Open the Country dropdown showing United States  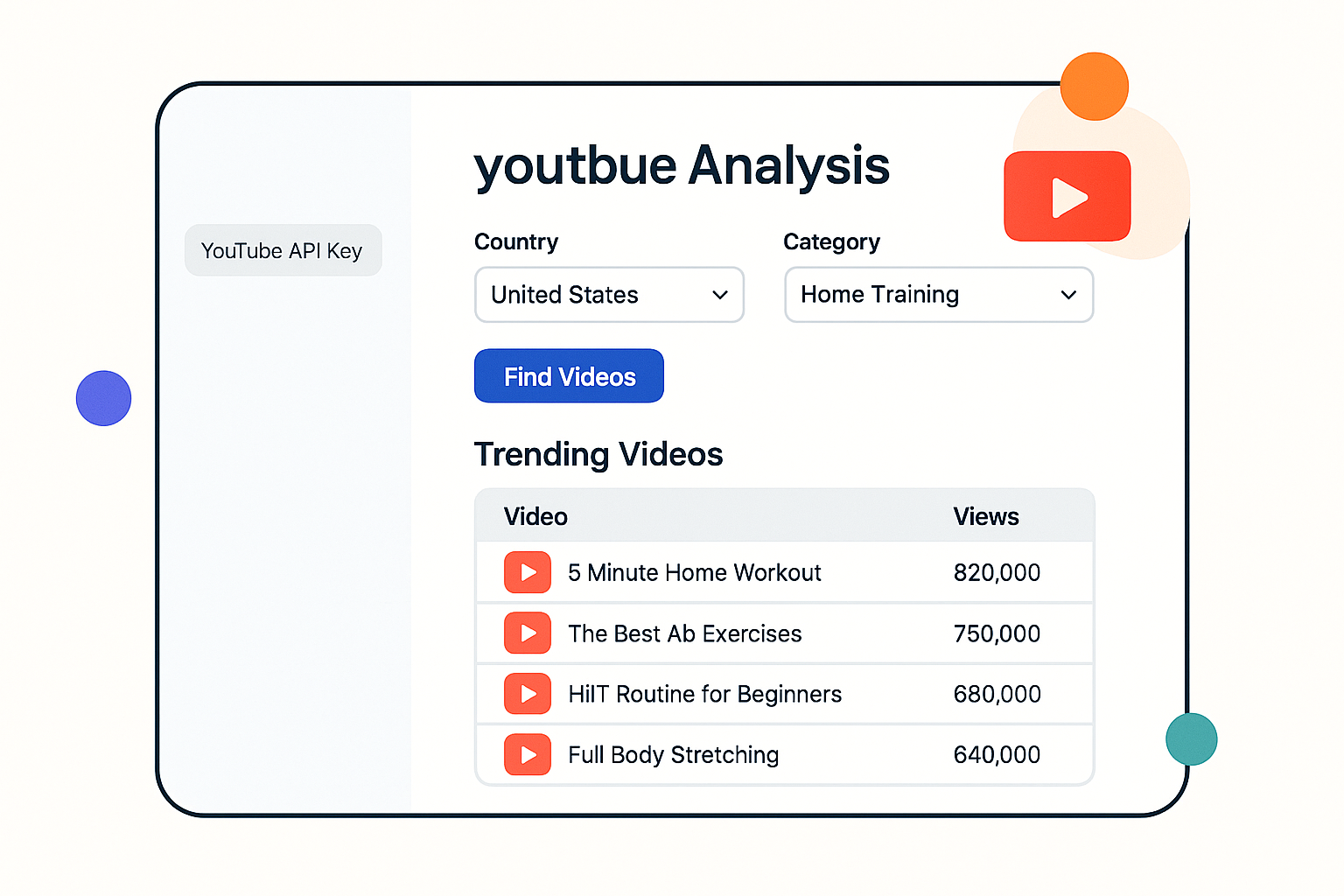(609, 295)
